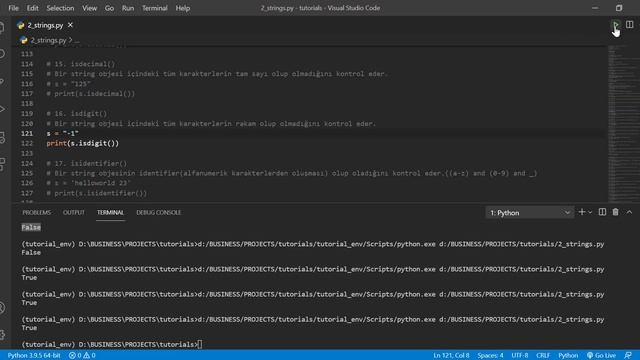The image size is (640, 360).
Task: Kill the terminal with trash icon
Action: pos(615,212)
